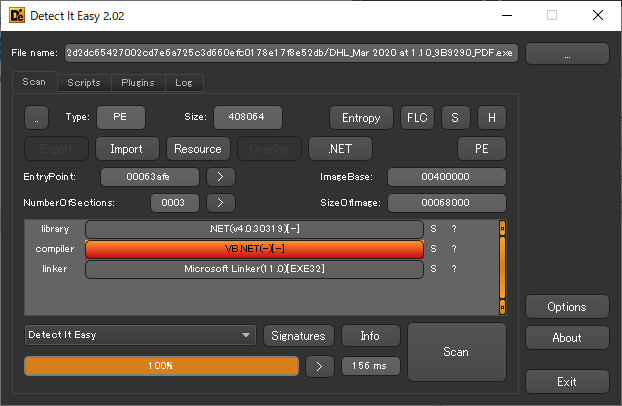Open the .NET information dialog
622x406 pixels.
point(340,149)
